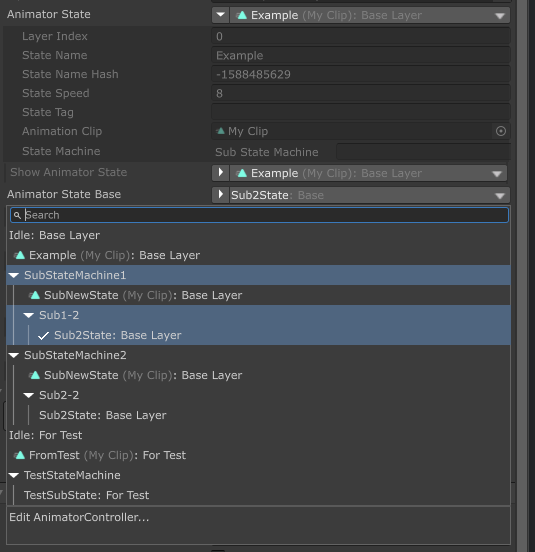The height and width of the screenshot is (552, 535).
Task: Open the Sub2State Base dropdown
Action: pyautogui.click(x=370, y=195)
